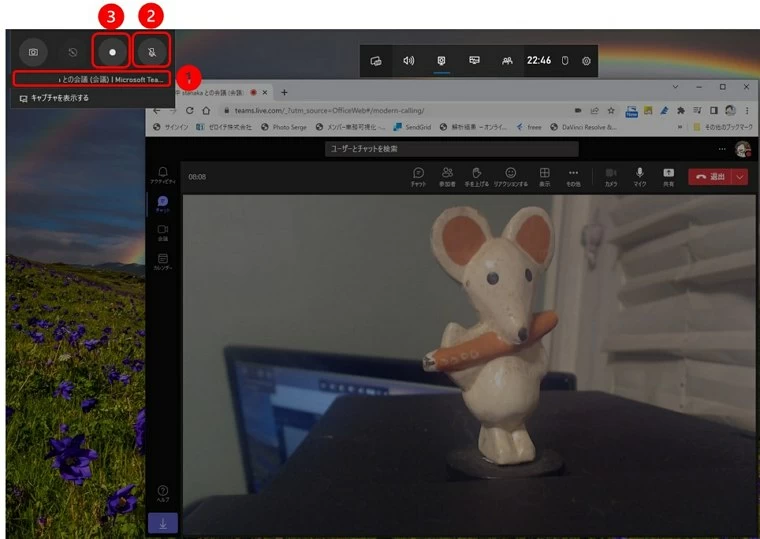
Task: Click the participant video of the mouse figurine
Action: (469, 365)
